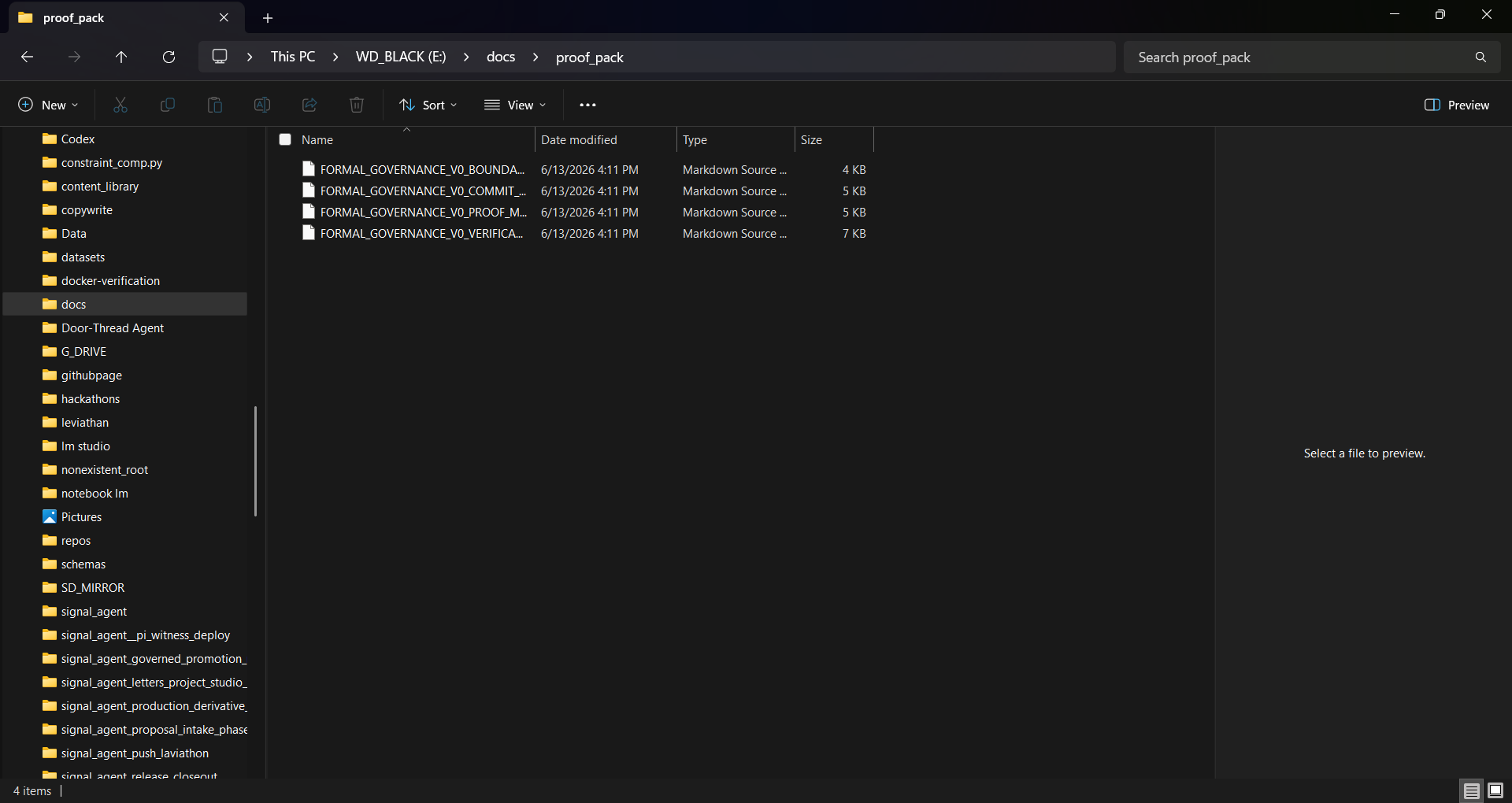Navigate to docs in the breadcrumb
This screenshot has height=803, width=1512.
click(x=501, y=57)
